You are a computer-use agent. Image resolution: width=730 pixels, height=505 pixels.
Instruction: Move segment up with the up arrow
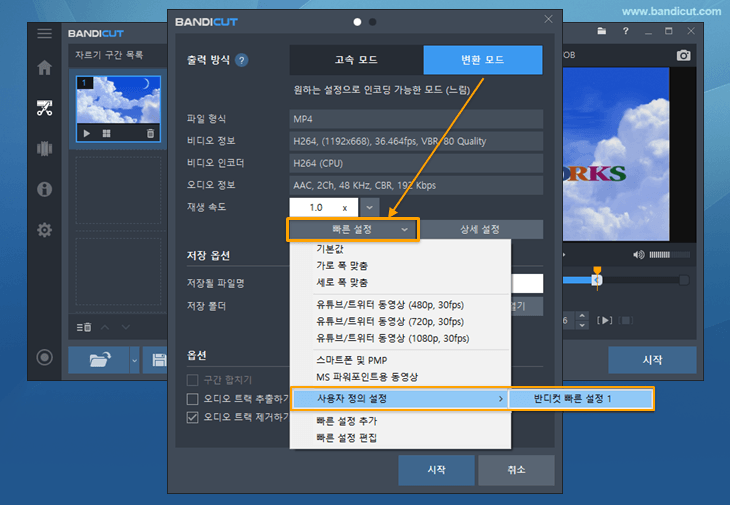pyautogui.click(x=105, y=327)
